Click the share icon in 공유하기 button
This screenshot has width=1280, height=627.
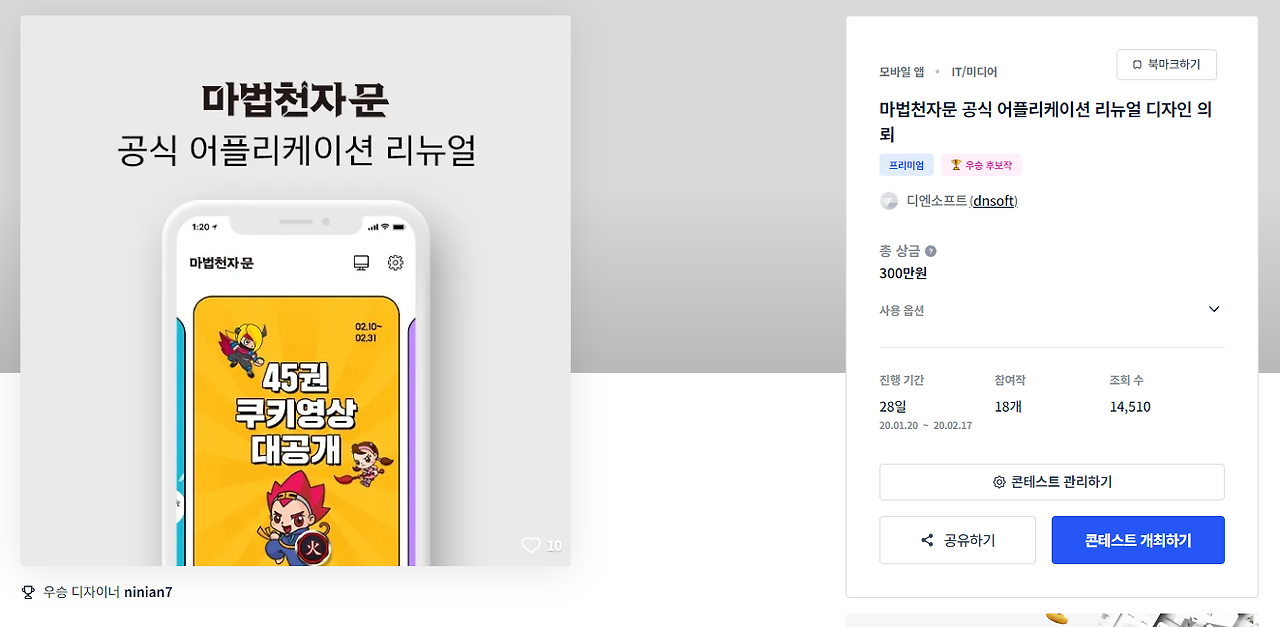pyautogui.click(x=927, y=540)
